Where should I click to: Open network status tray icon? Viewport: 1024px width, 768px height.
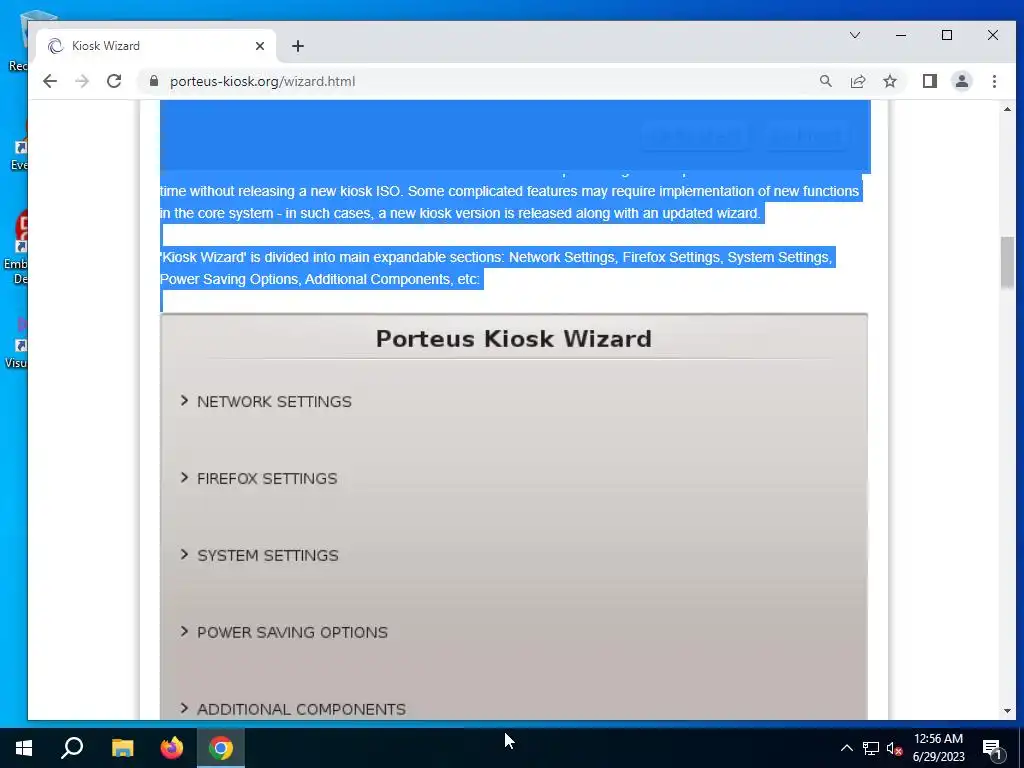871,748
